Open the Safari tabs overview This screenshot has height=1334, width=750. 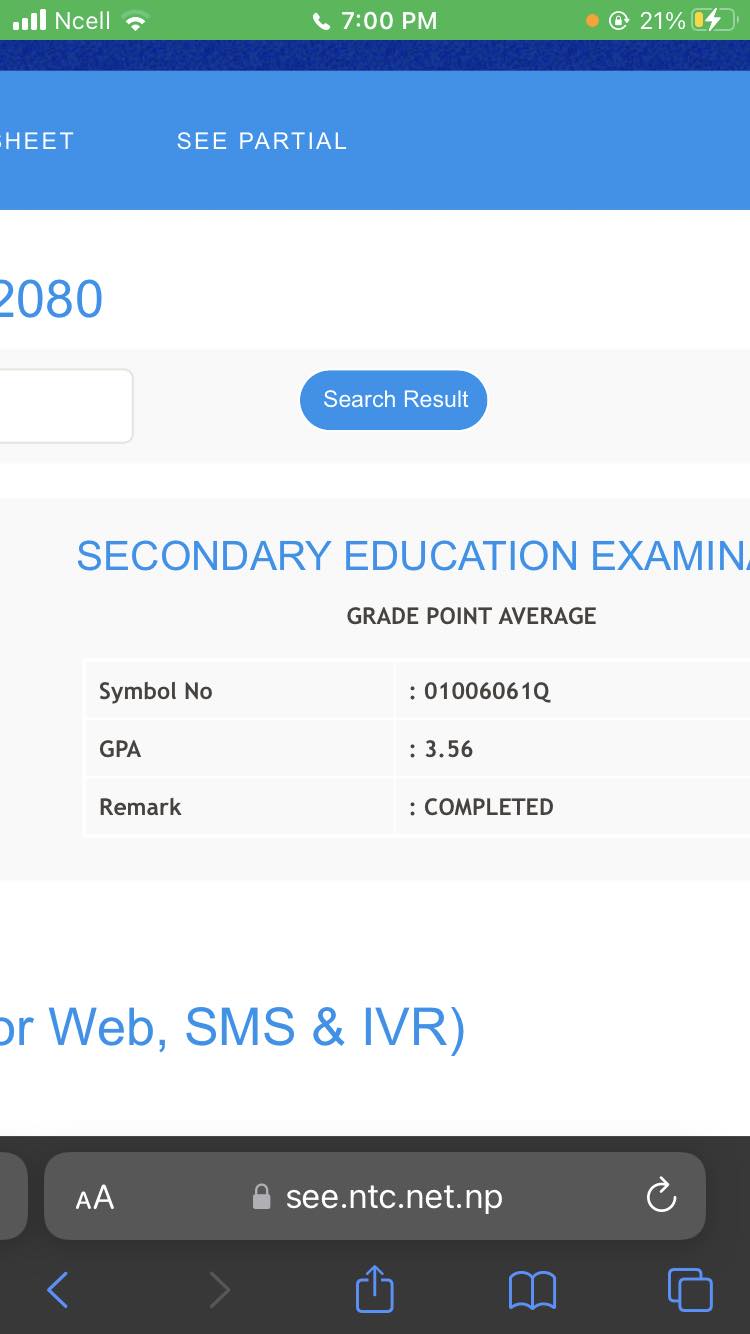point(690,1290)
